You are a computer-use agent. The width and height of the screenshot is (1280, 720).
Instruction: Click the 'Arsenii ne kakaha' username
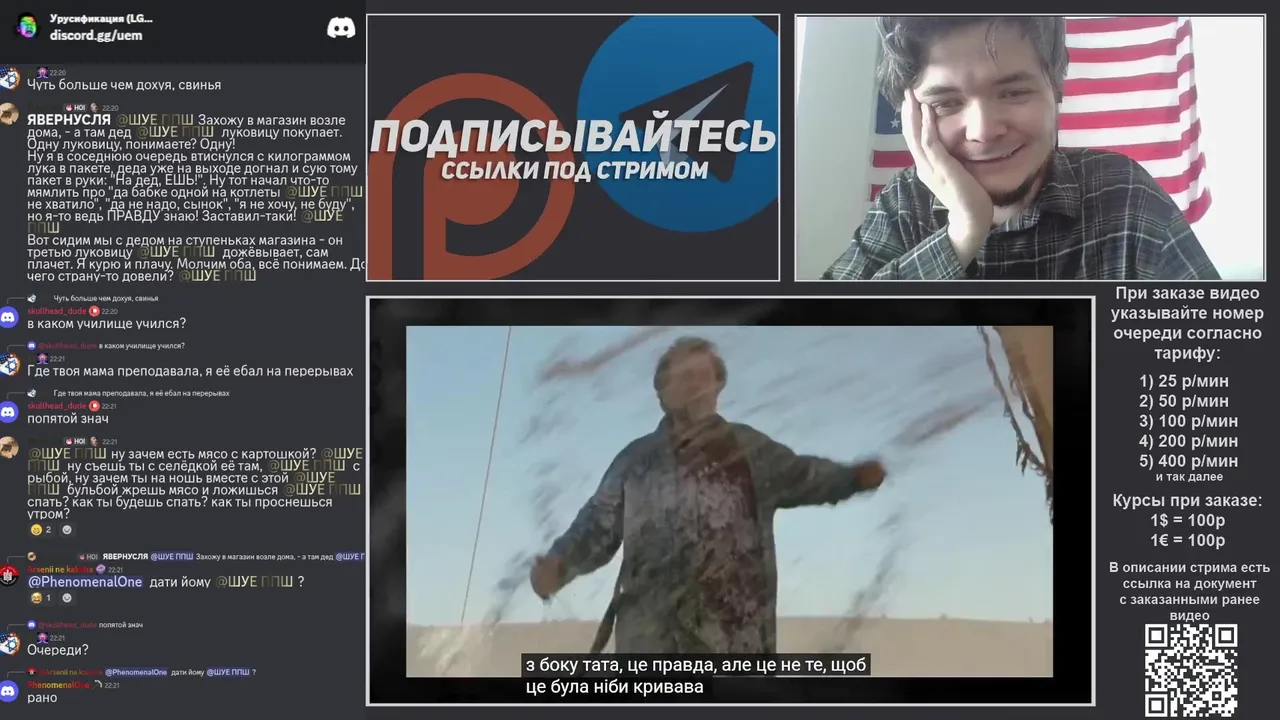tap(60, 569)
